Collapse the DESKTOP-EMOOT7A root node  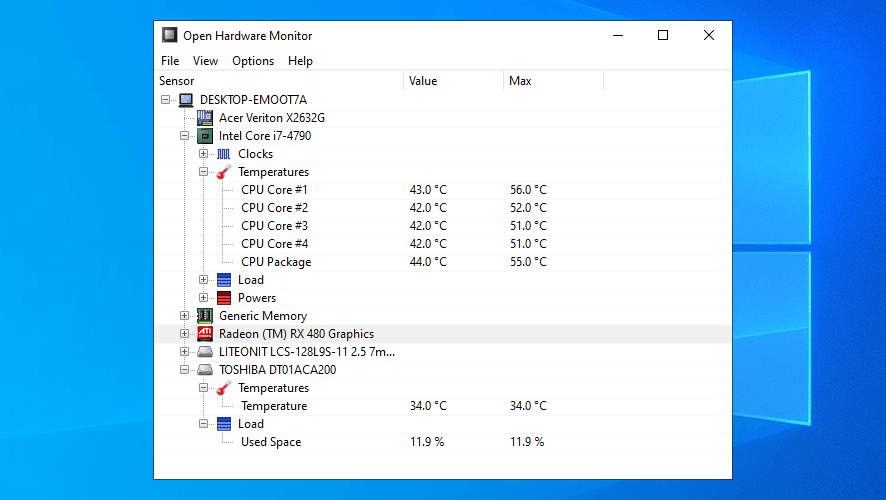(x=165, y=100)
